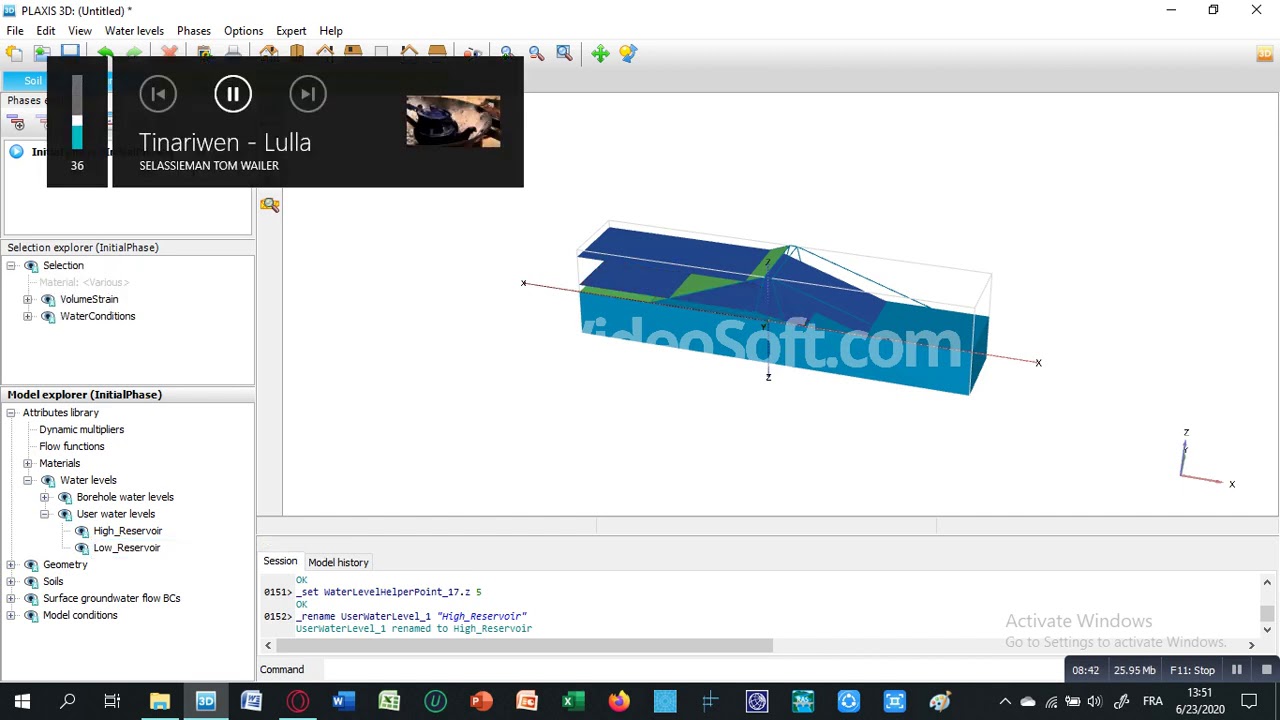Viewport: 1280px width, 720px height.
Task: Open the Opera browser taskbar icon
Action: pyautogui.click(x=297, y=701)
